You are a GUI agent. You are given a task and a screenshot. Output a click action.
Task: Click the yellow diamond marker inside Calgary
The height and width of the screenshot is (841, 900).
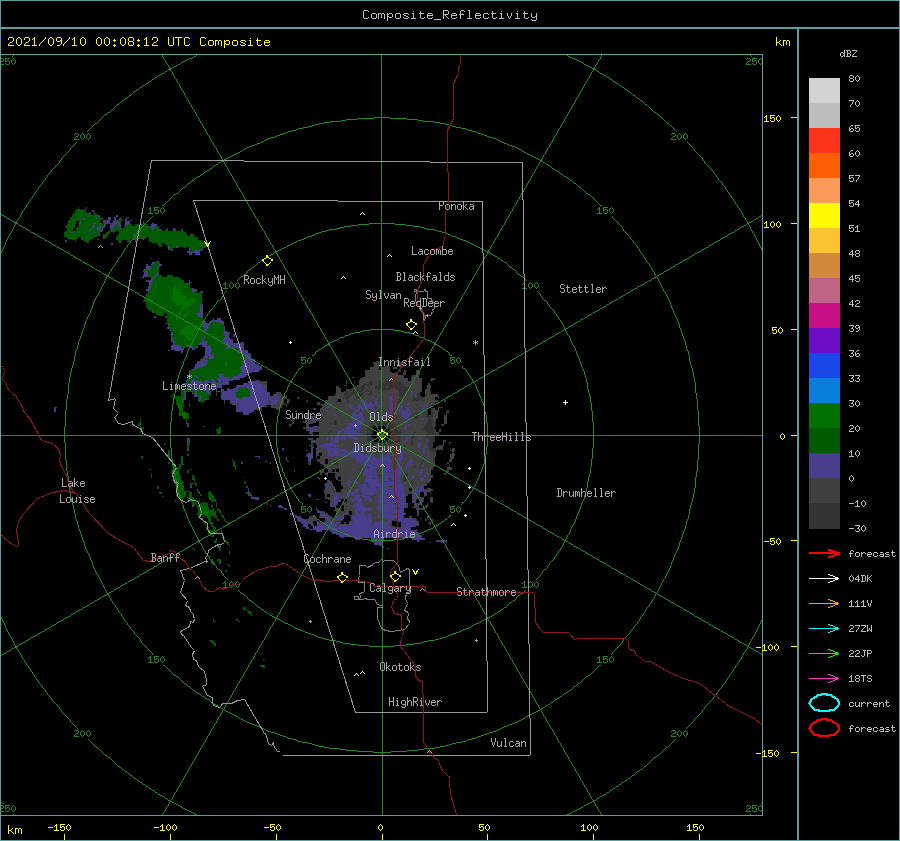(x=395, y=576)
